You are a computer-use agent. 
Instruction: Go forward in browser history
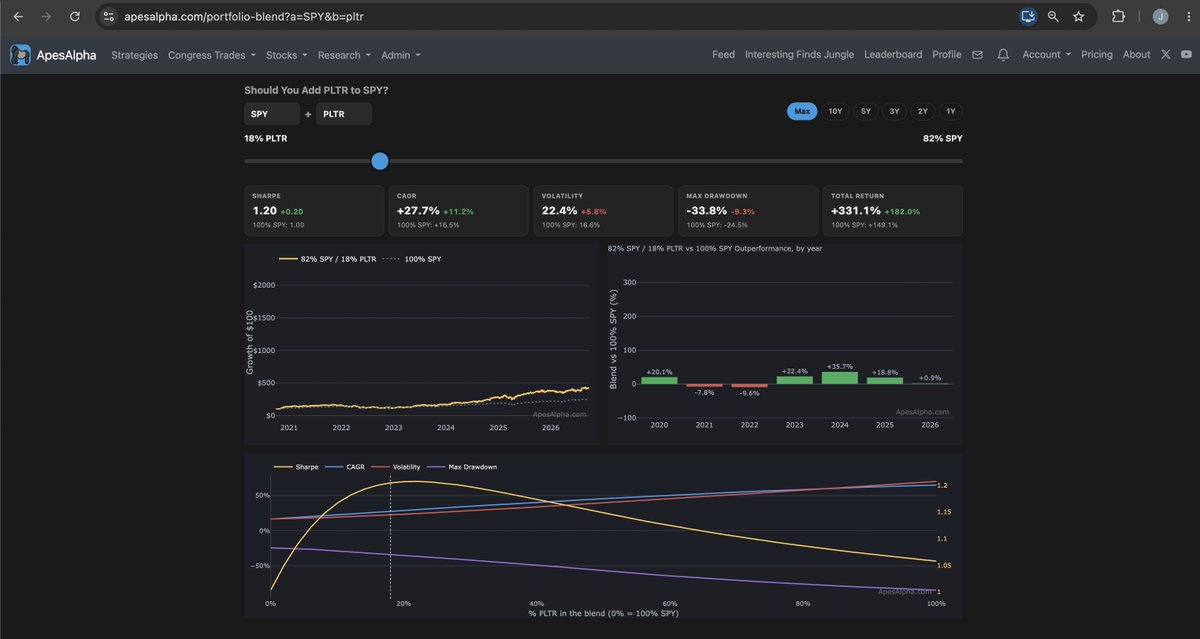tap(46, 16)
